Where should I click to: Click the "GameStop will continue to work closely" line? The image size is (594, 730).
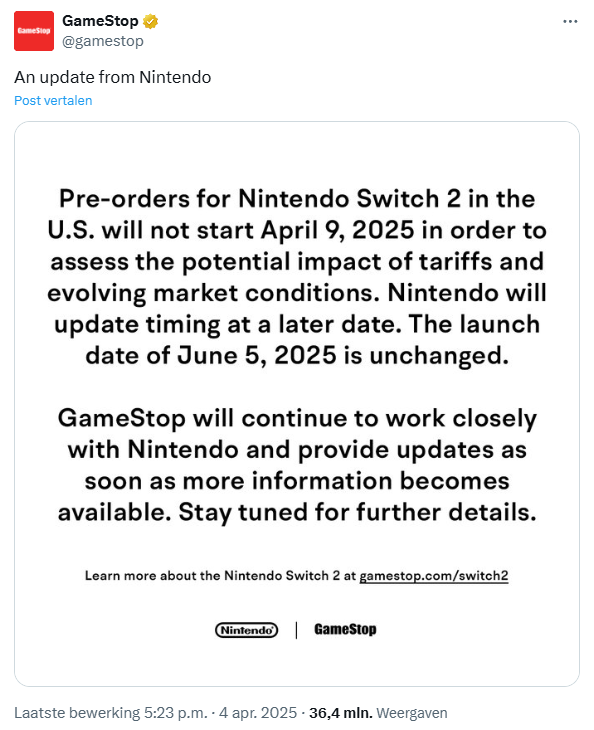(297, 418)
